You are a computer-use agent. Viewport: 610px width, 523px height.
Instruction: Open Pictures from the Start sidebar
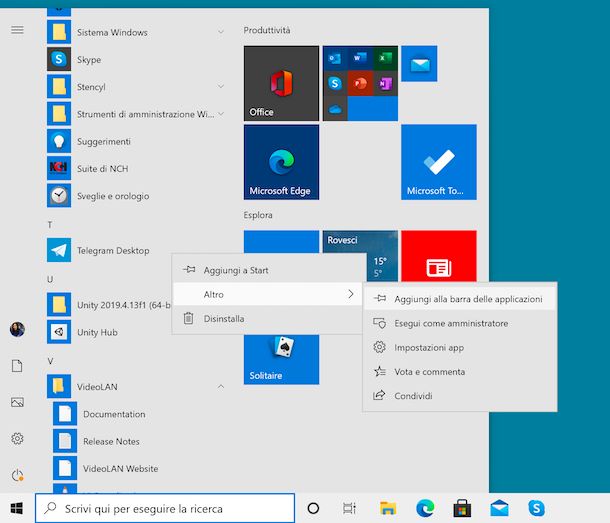(x=17, y=402)
